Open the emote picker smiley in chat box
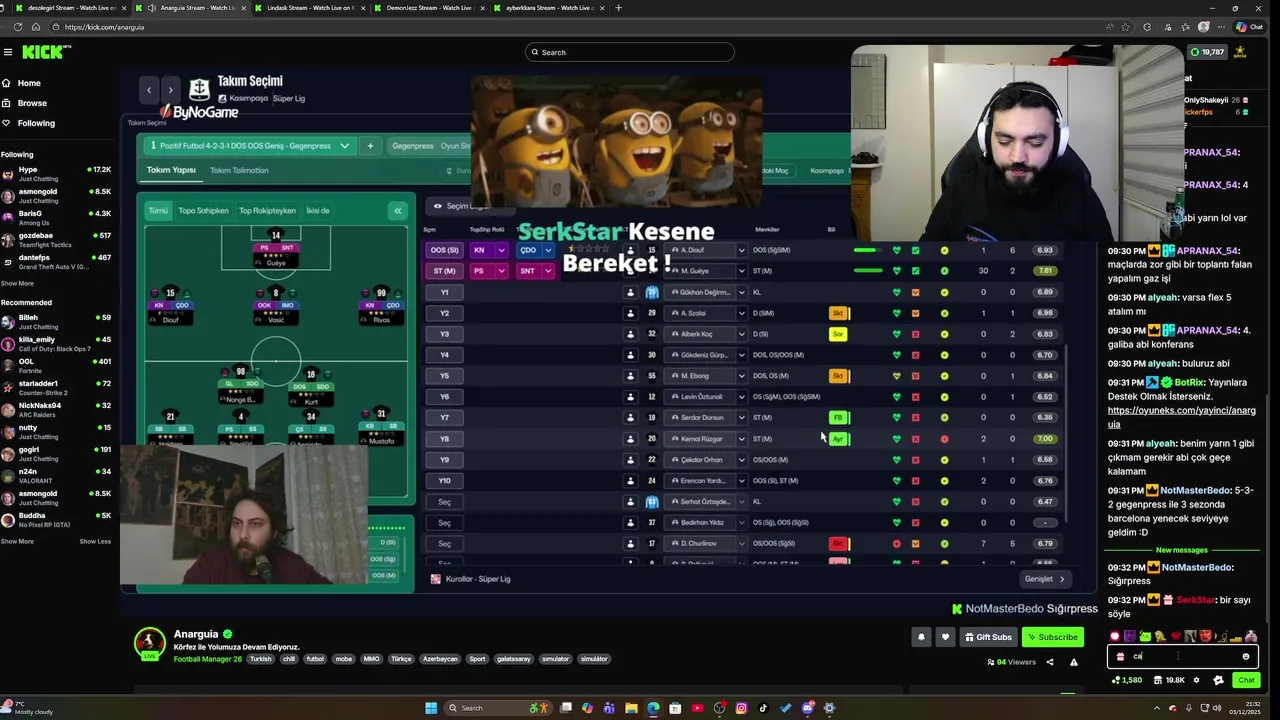 pyautogui.click(x=1245, y=657)
